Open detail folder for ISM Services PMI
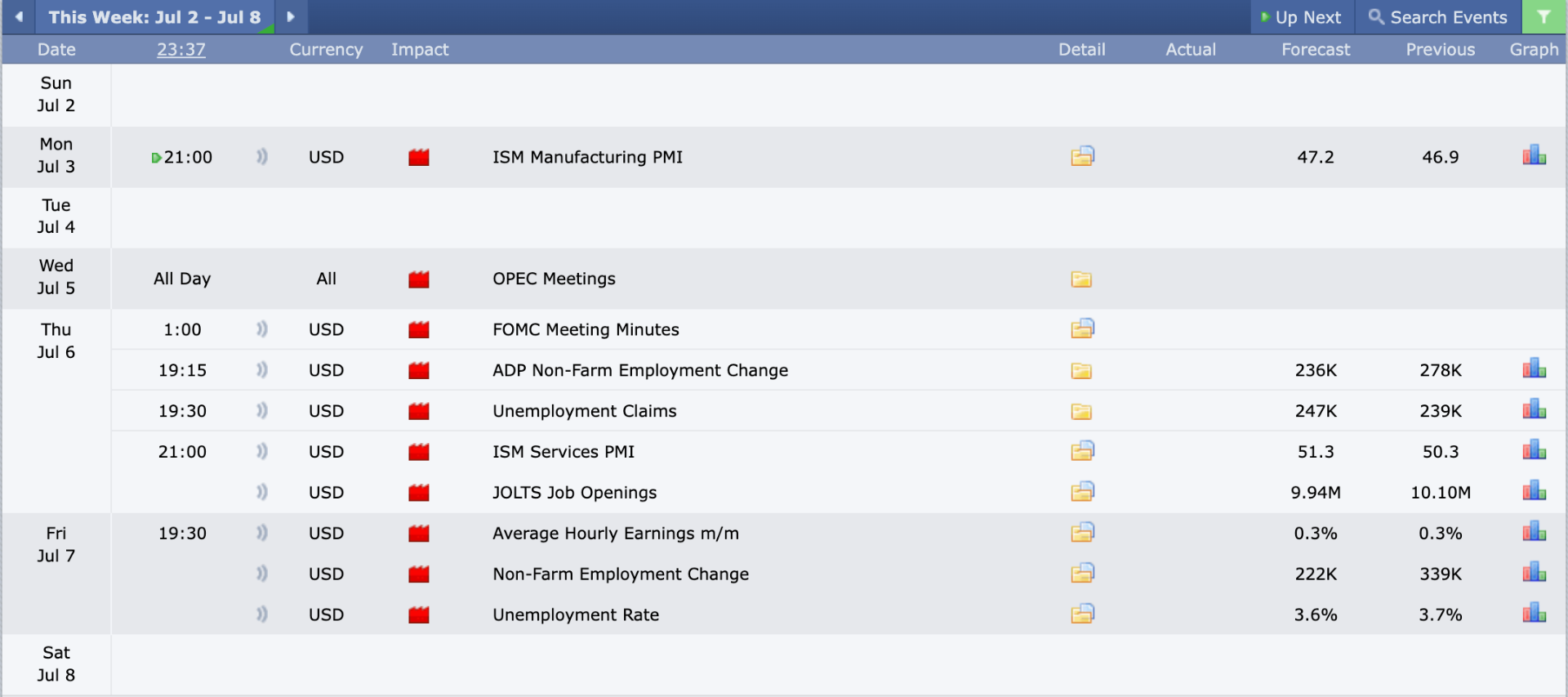This screenshot has height=697, width=1568. (x=1082, y=451)
